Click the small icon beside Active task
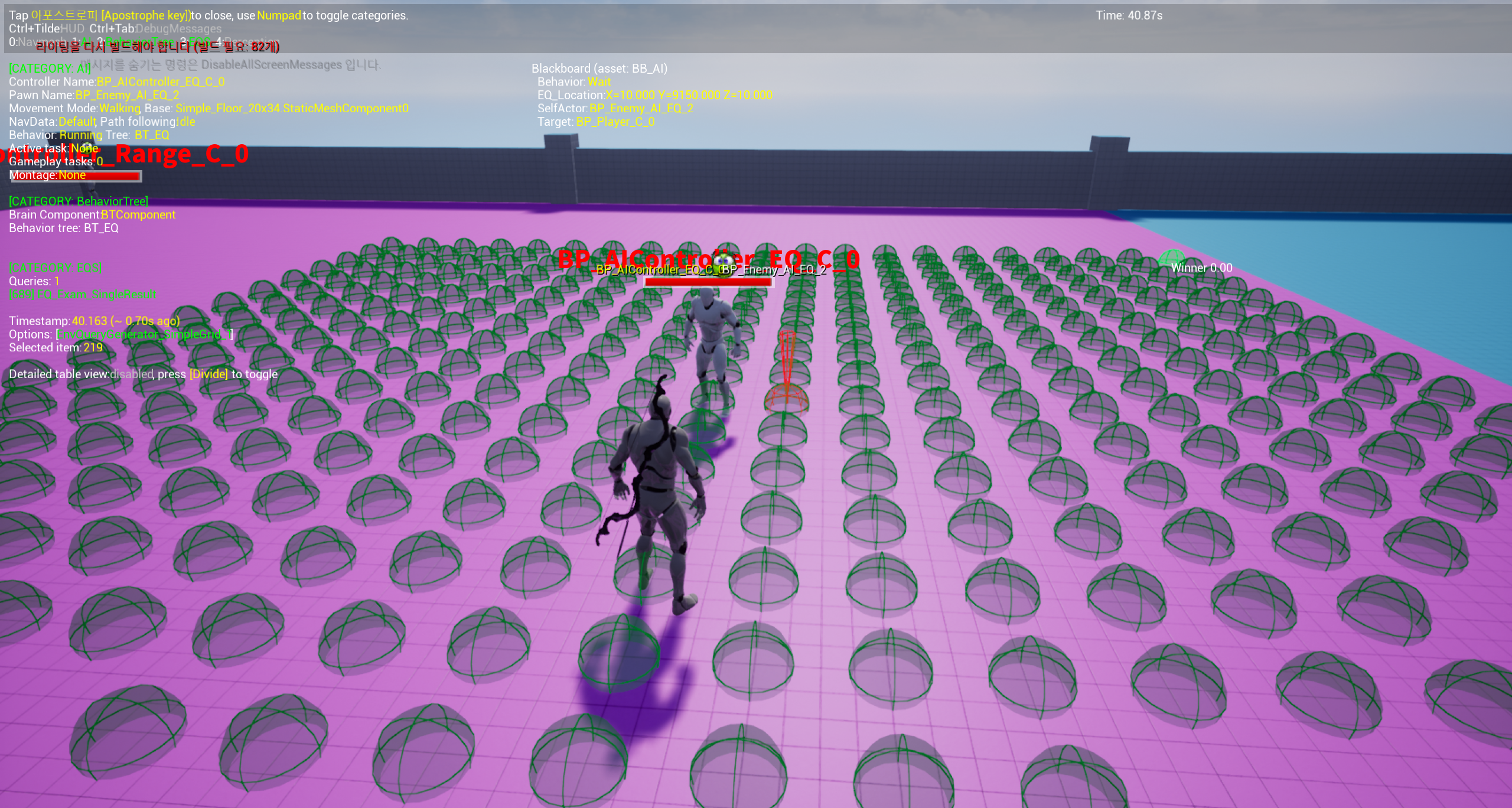The image size is (1512, 808). (x=89, y=147)
